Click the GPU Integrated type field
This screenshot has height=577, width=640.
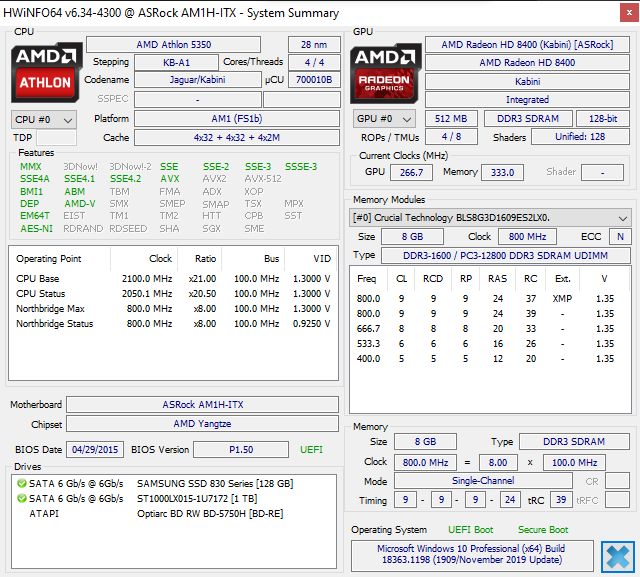click(x=527, y=100)
